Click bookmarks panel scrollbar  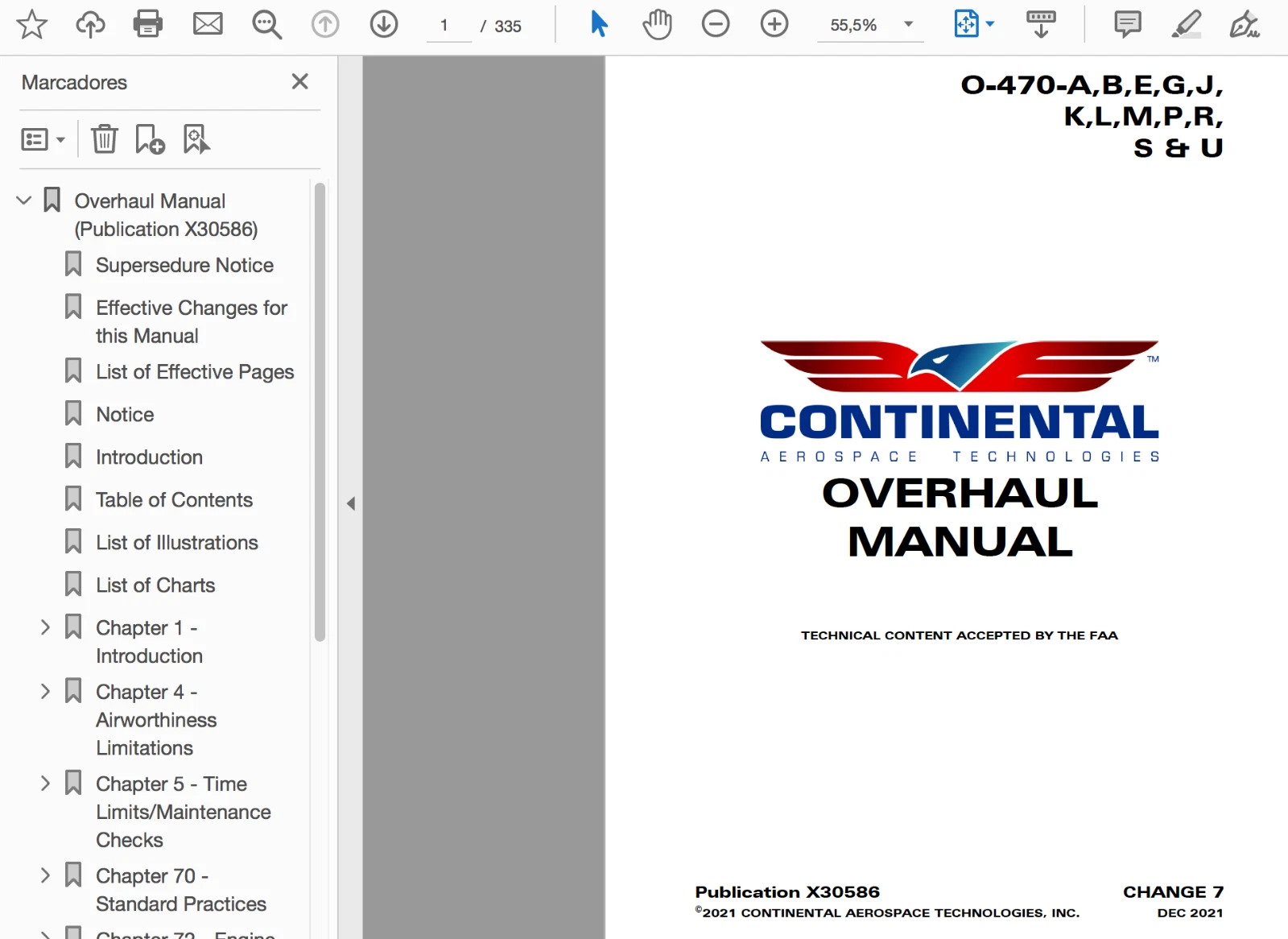click(320, 412)
